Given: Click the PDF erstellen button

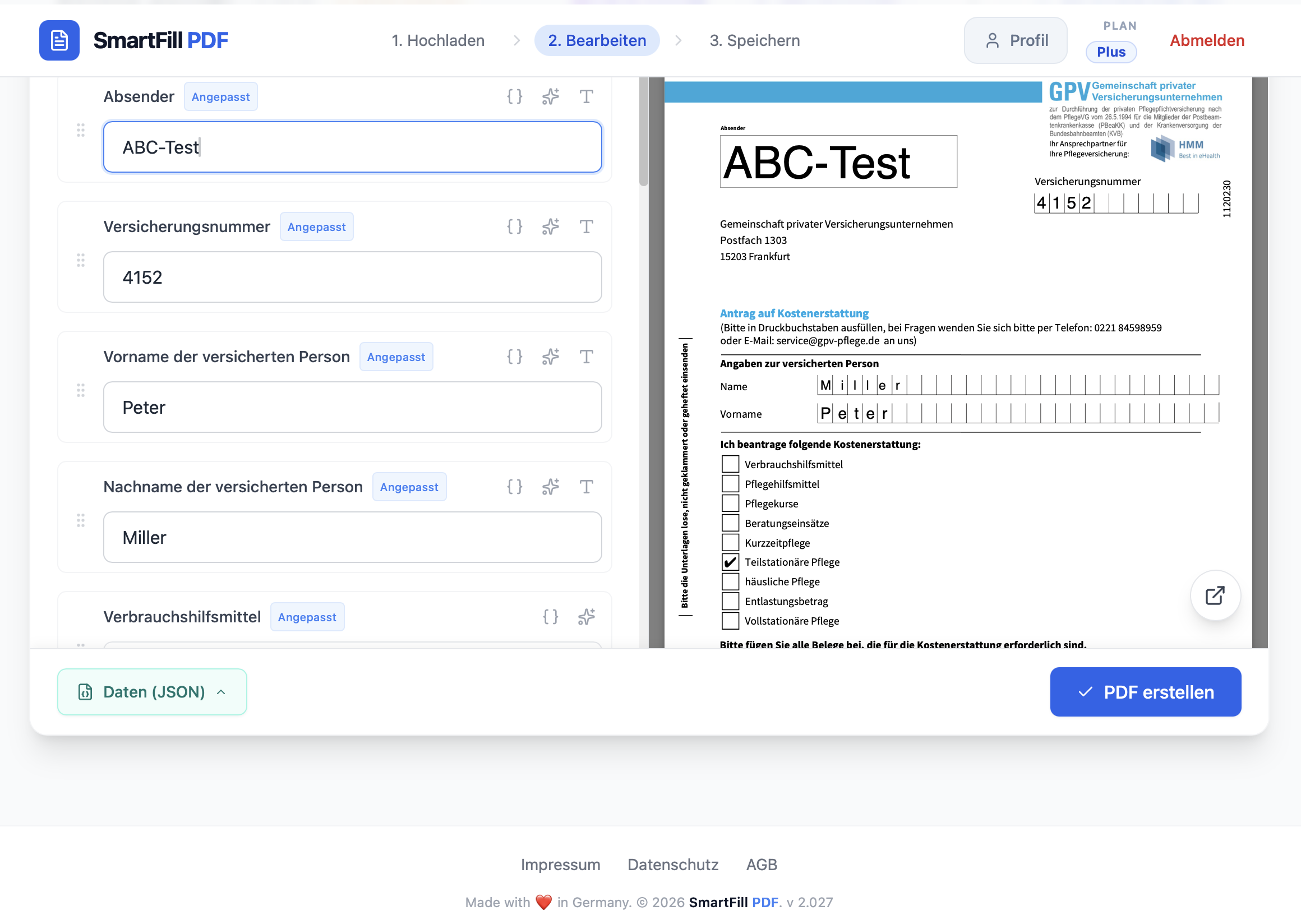Looking at the screenshot, I should click(1145, 692).
